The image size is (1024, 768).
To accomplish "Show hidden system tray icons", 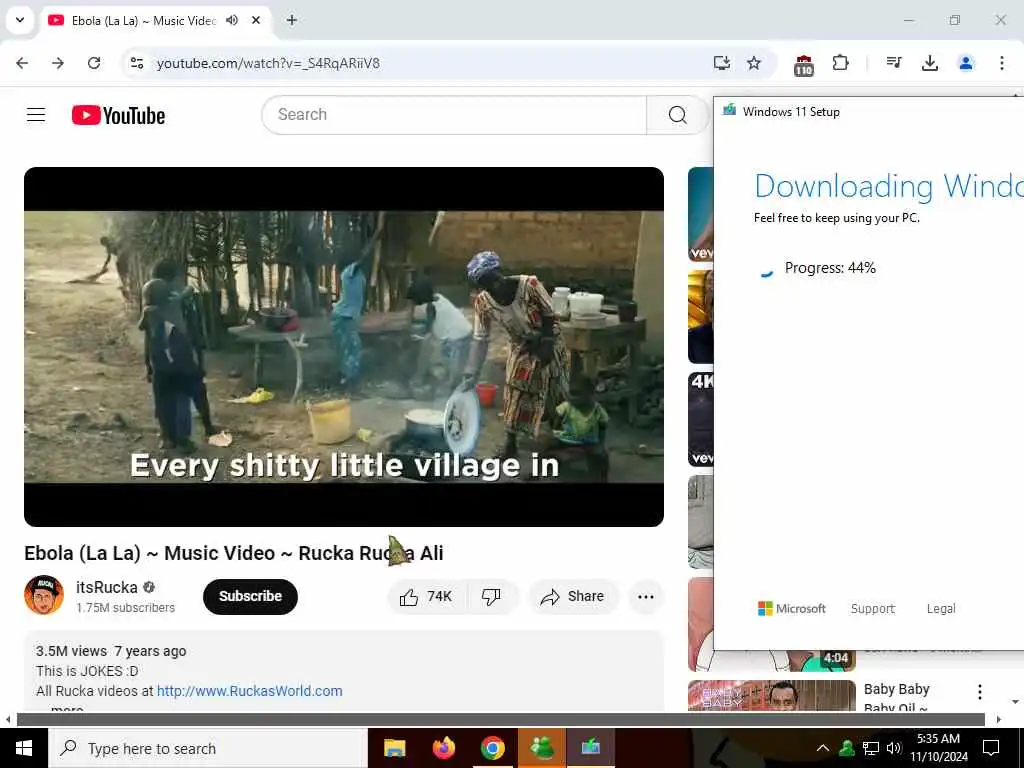I will click(823, 748).
